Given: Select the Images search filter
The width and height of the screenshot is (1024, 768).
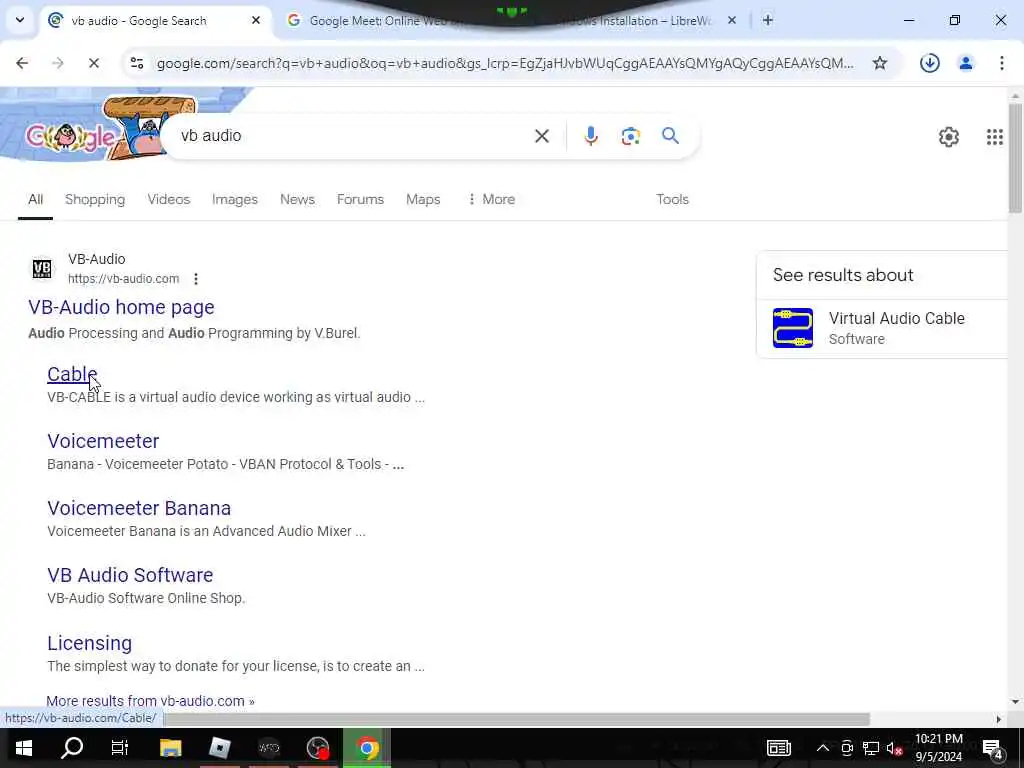Looking at the screenshot, I should 234,199.
